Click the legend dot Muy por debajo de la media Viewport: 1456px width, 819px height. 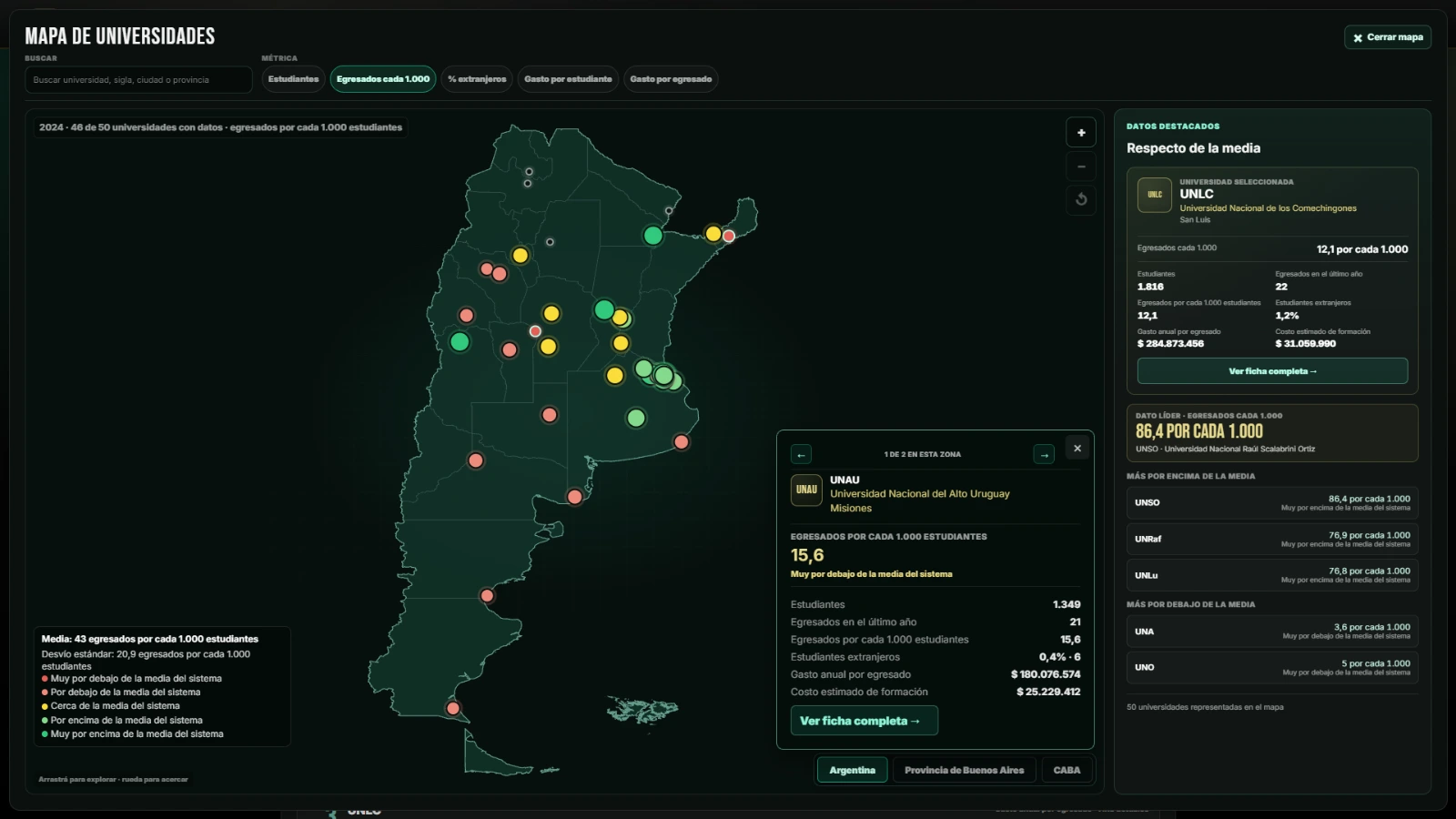pyautogui.click(x=45, y=679)
